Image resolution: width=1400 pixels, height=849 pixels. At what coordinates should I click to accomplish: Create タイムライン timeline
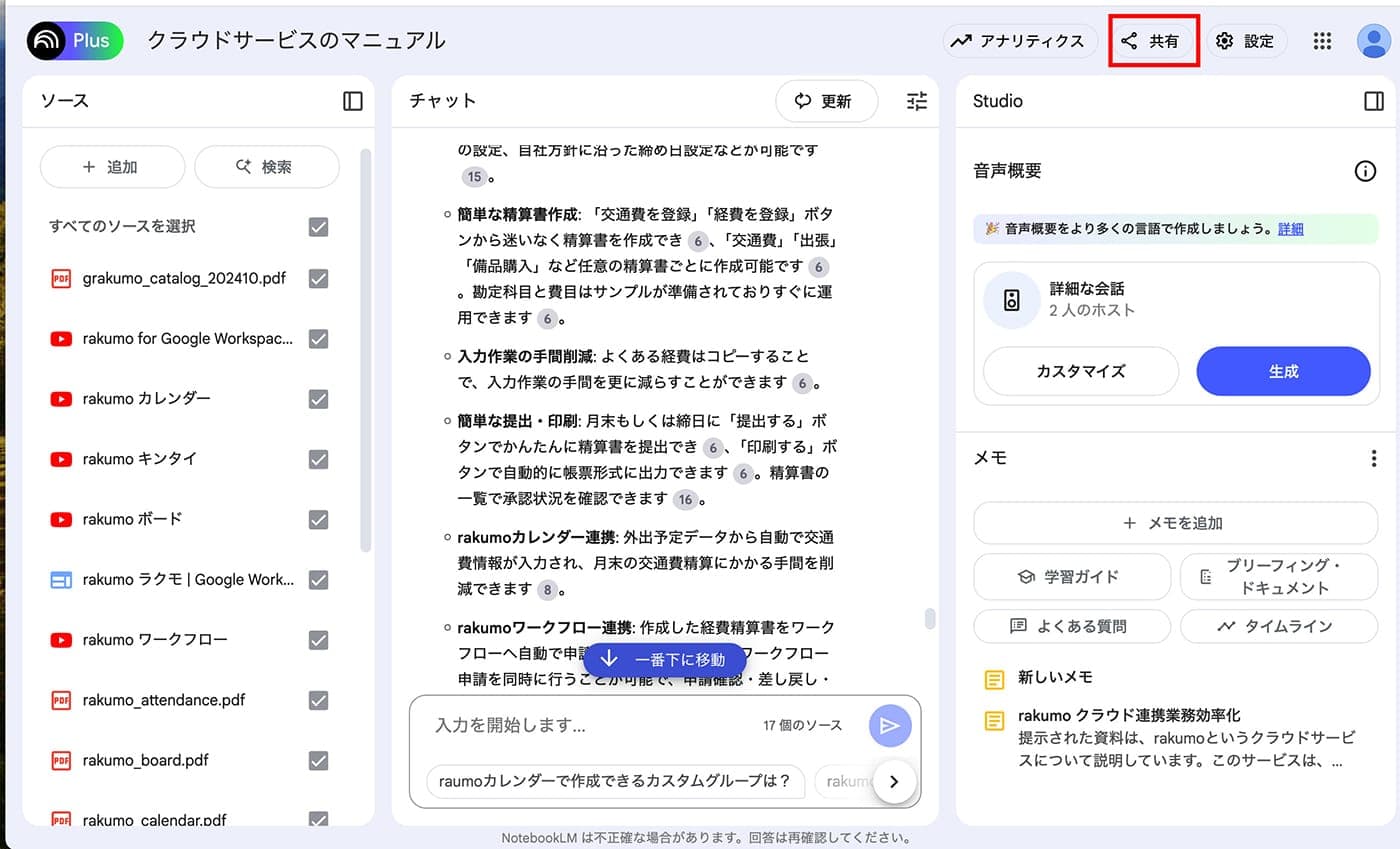pyautogui.click(x=1279, y=626)
